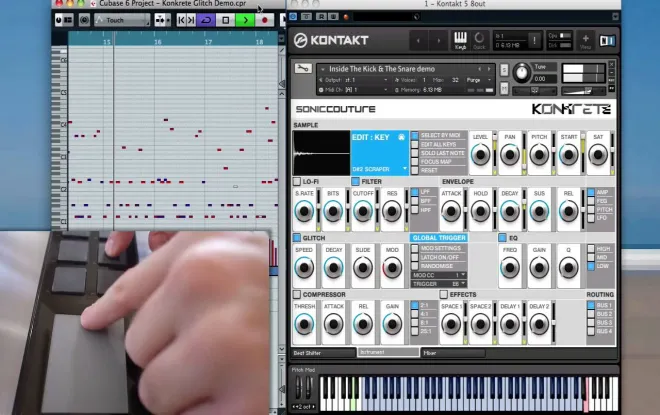Image resolution: width=660 pixels, height=415 pixels.
Task: Toggle the EQ section checkbox
Action: click(x=502, y=238)
